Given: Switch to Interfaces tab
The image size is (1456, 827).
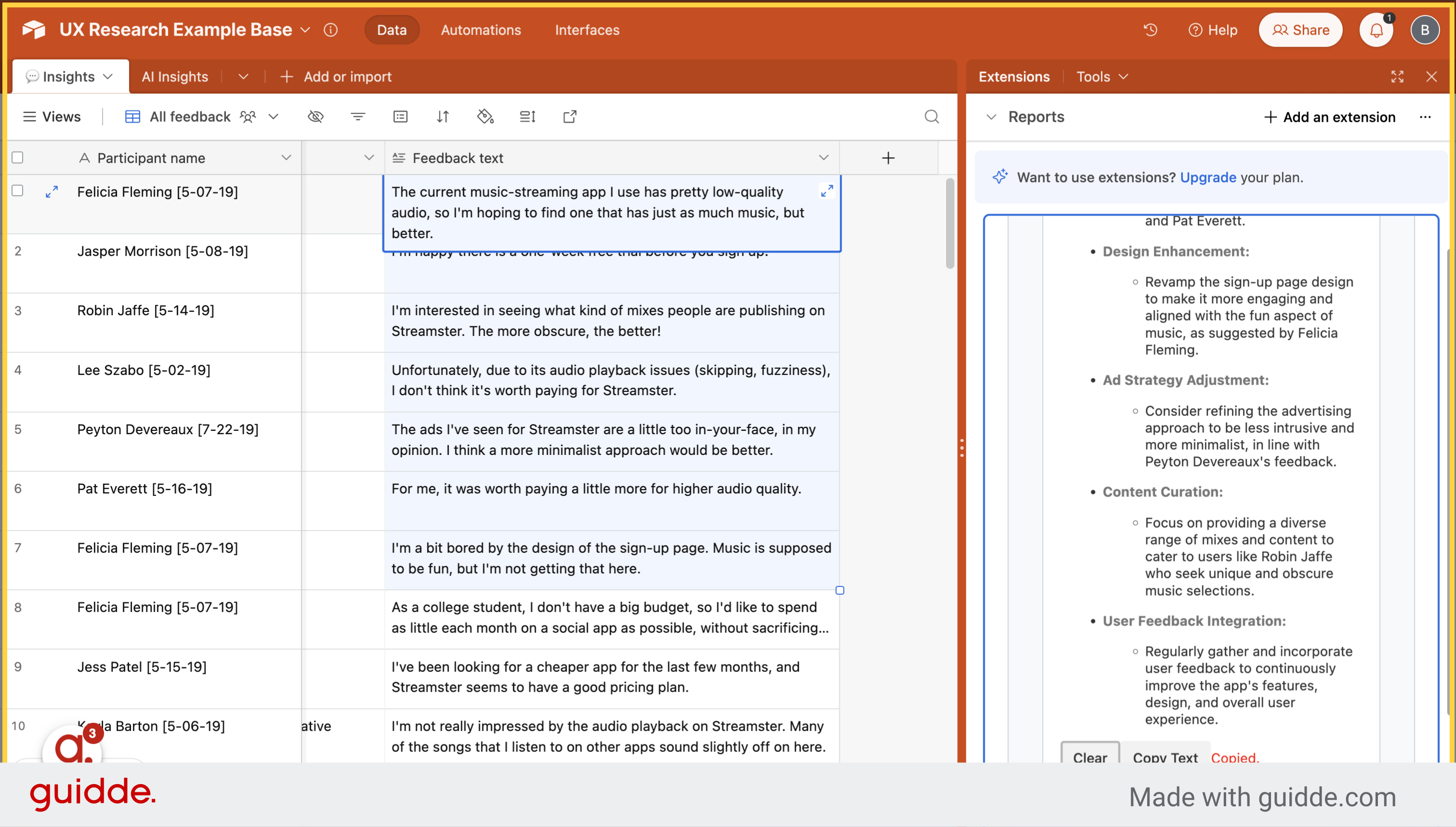Looking at the screenshot, I should pyautogui.click(x=587, y=29).
